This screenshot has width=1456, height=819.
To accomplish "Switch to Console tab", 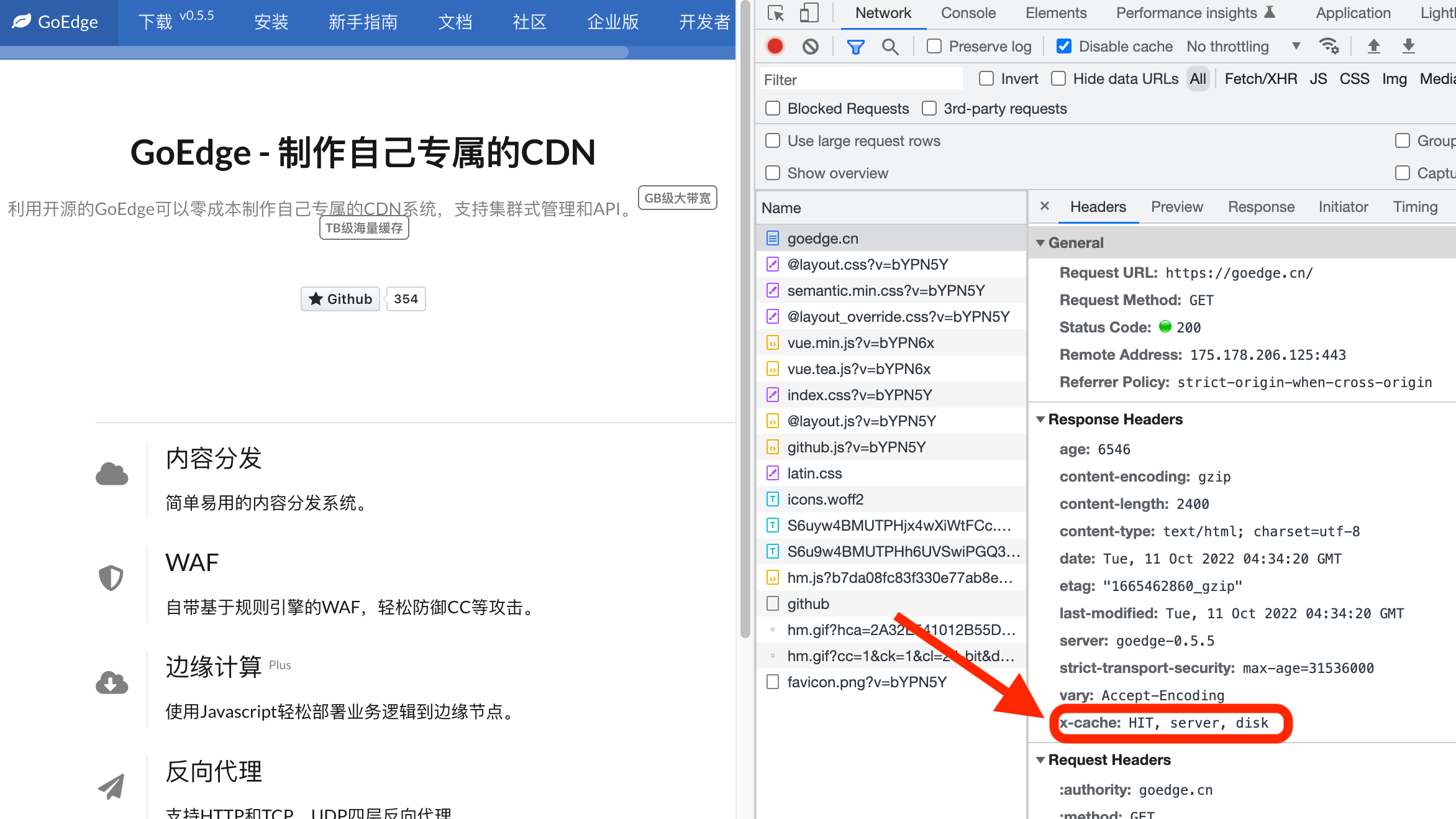I will 968,13.
